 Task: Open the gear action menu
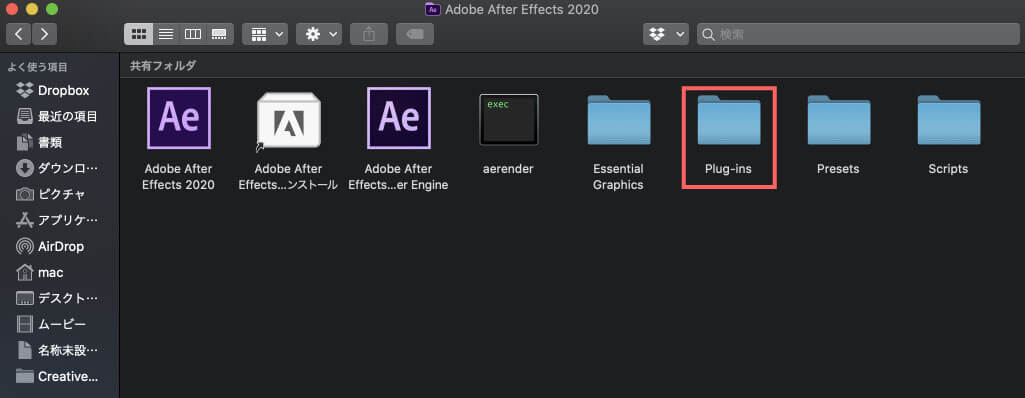tap(319, 34)
